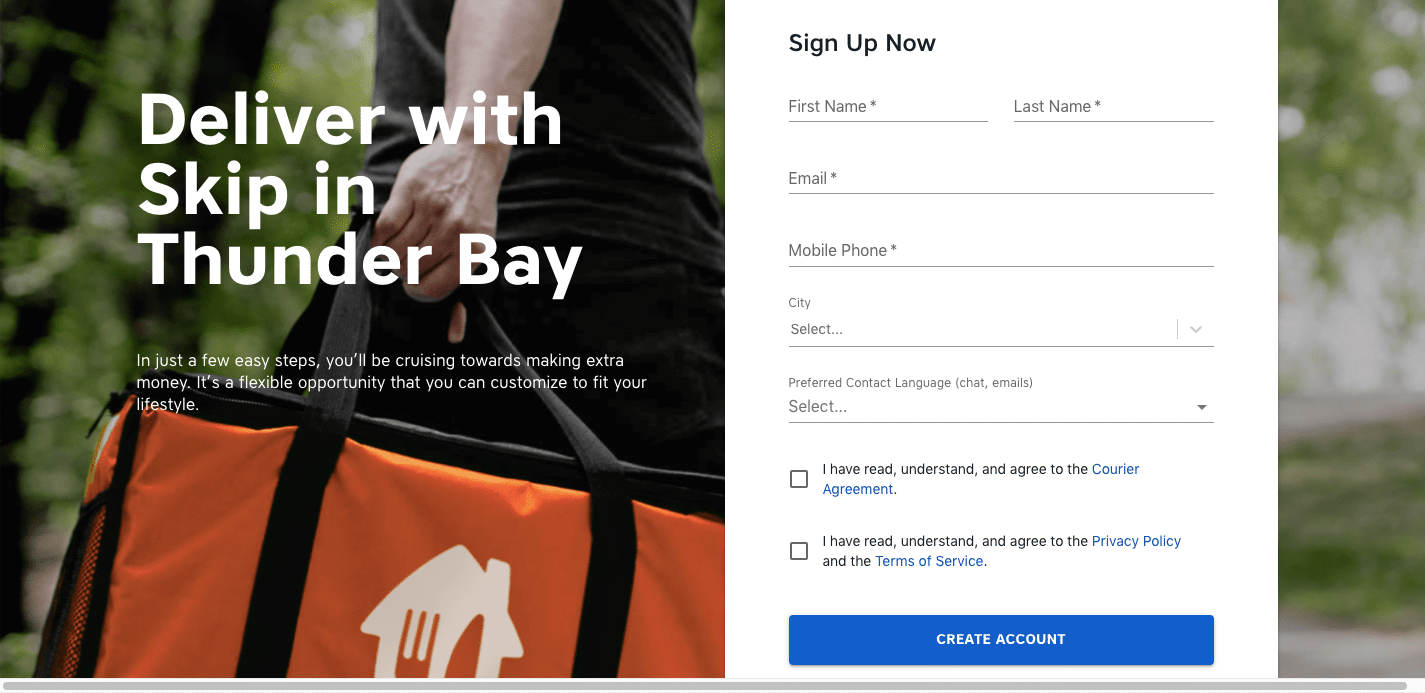Click into the Email field

click(1001, 178)
